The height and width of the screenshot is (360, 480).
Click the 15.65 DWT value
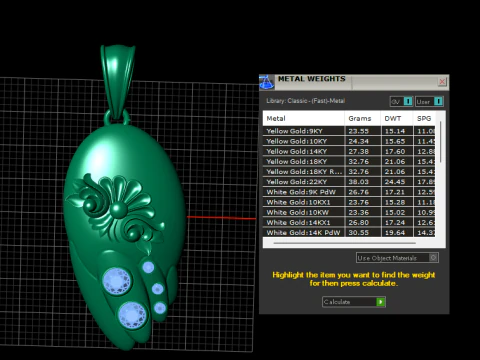point(395,141)
